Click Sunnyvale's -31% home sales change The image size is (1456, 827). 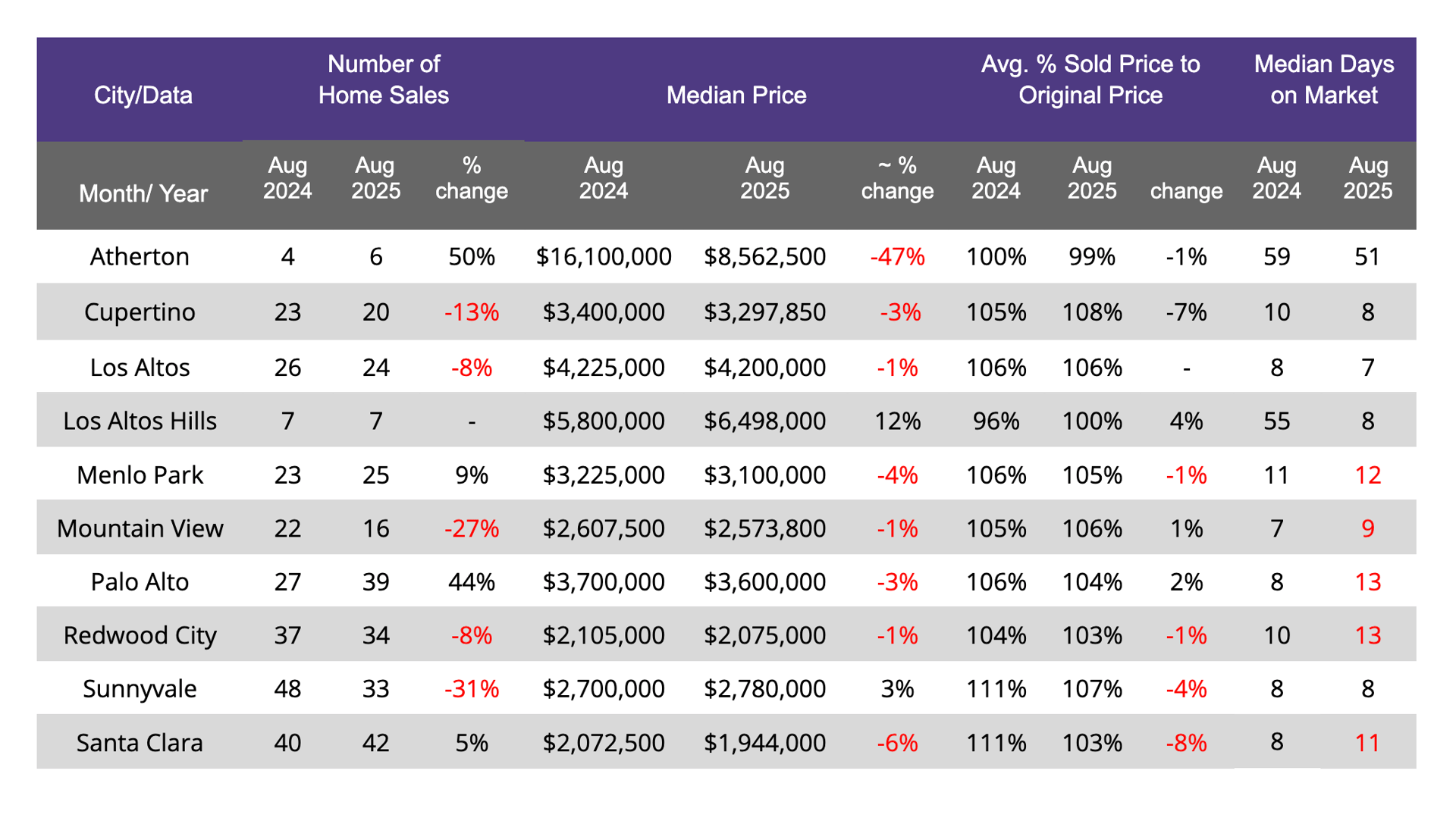[x=471, y=689]
